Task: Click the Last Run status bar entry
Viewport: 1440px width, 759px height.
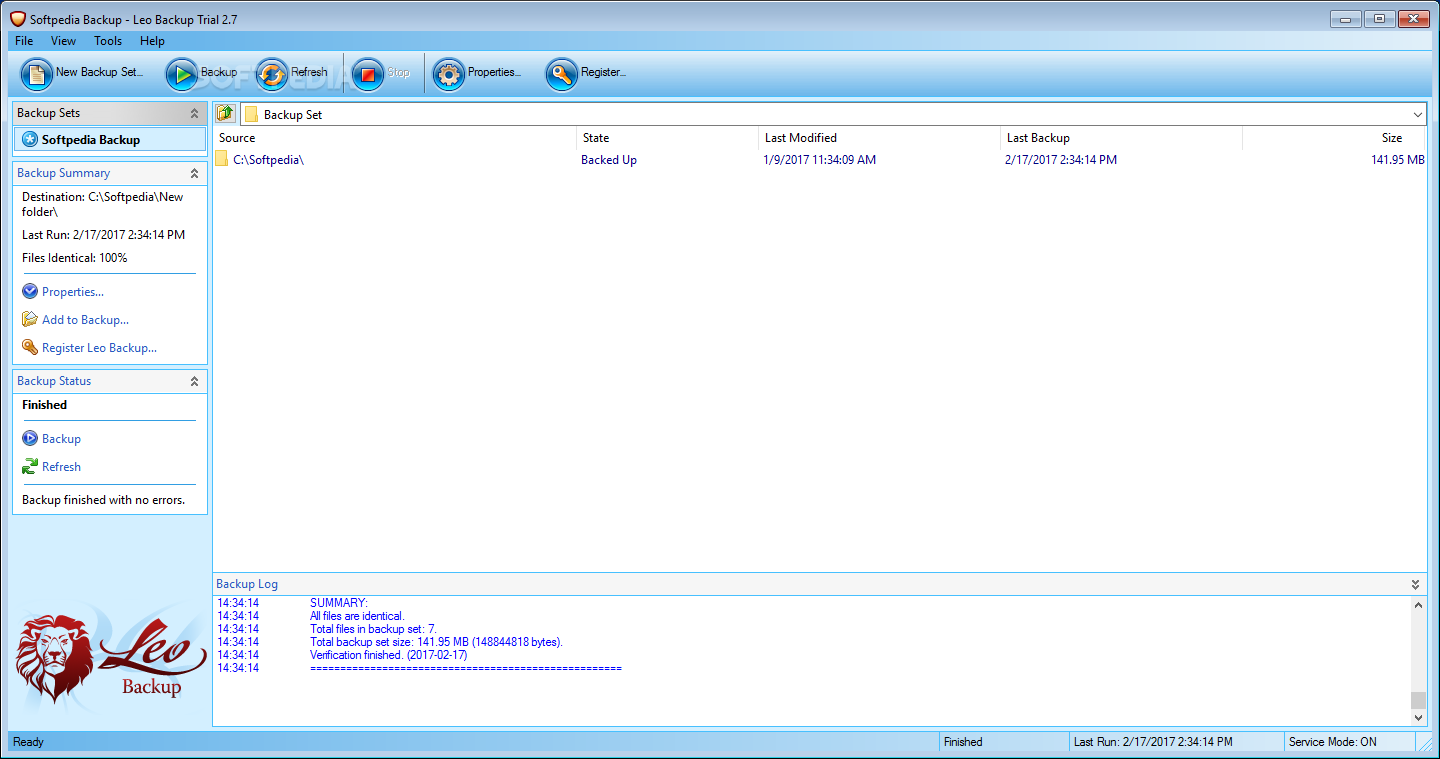Action: coord(1153,742)
